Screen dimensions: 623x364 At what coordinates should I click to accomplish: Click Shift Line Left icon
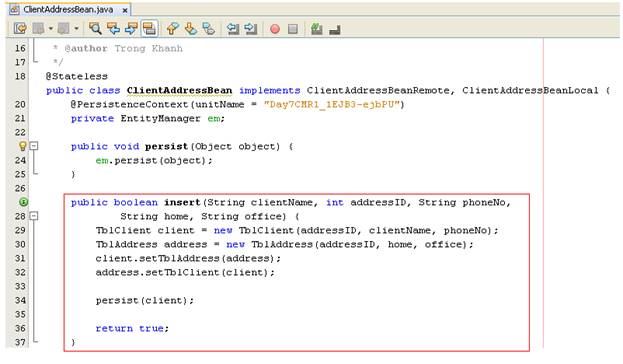pos(233,28)
